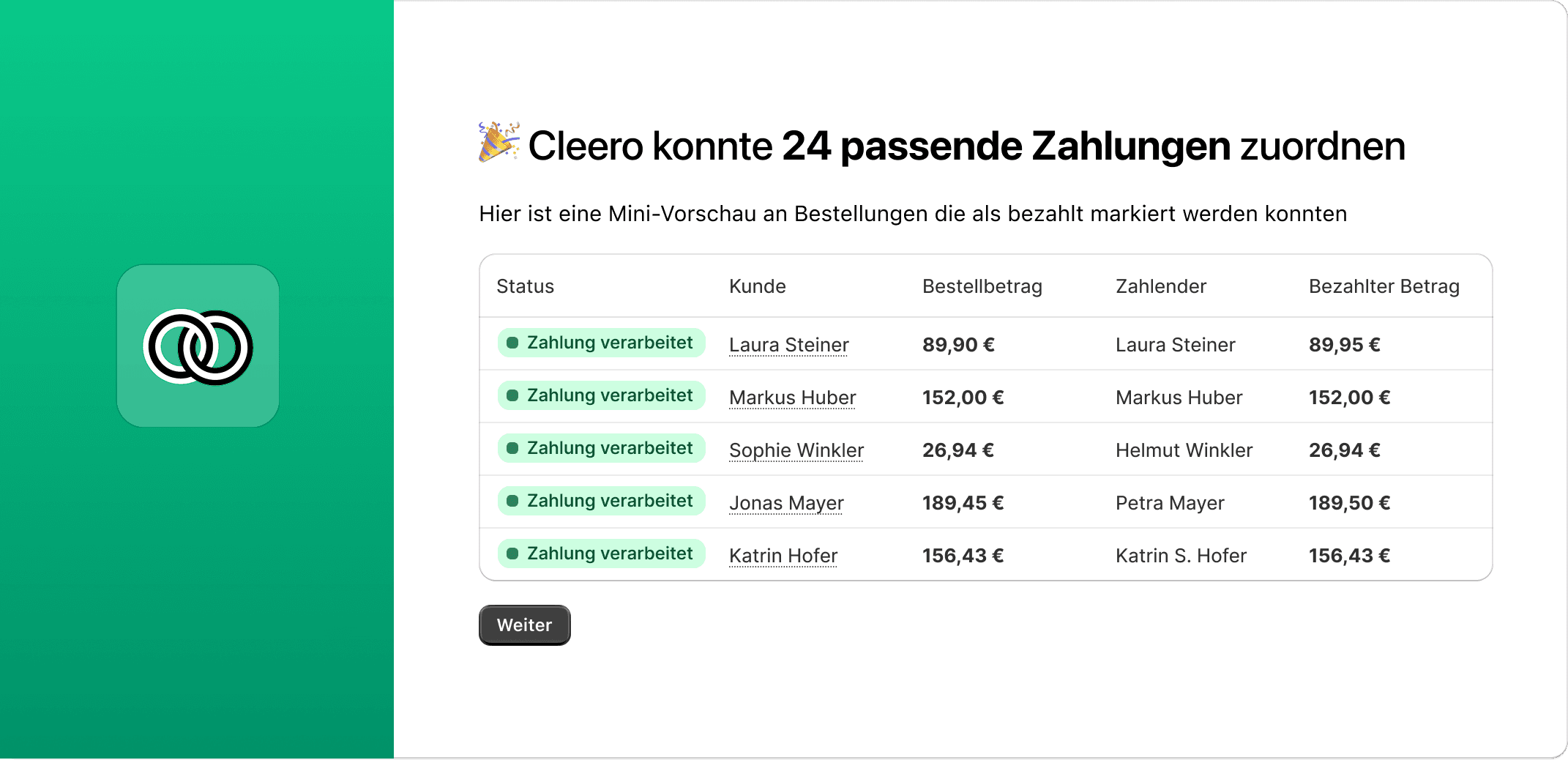
Task: Click the 89,95 € bezahlter Betrag value
Action: click(x=1344, y=344)
